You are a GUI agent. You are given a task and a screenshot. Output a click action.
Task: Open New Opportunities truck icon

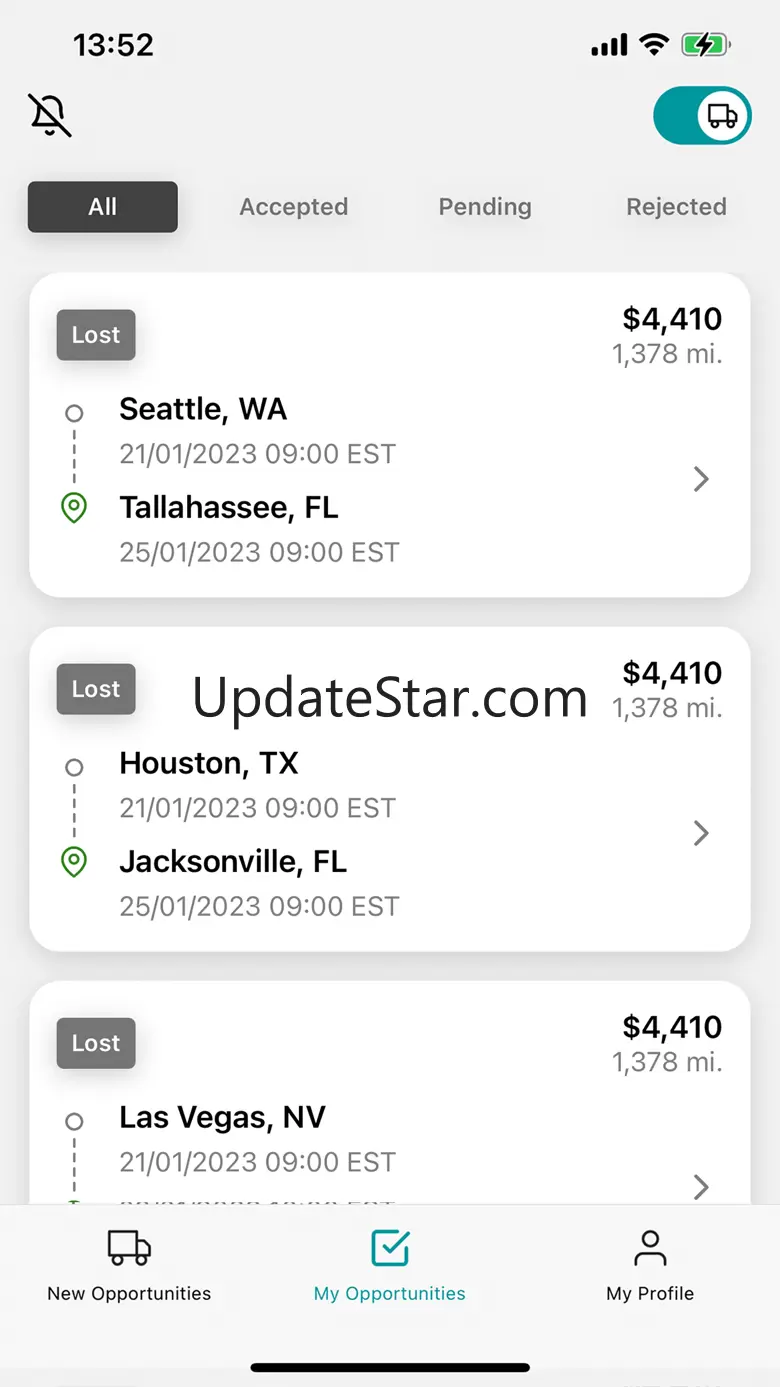129,1248
